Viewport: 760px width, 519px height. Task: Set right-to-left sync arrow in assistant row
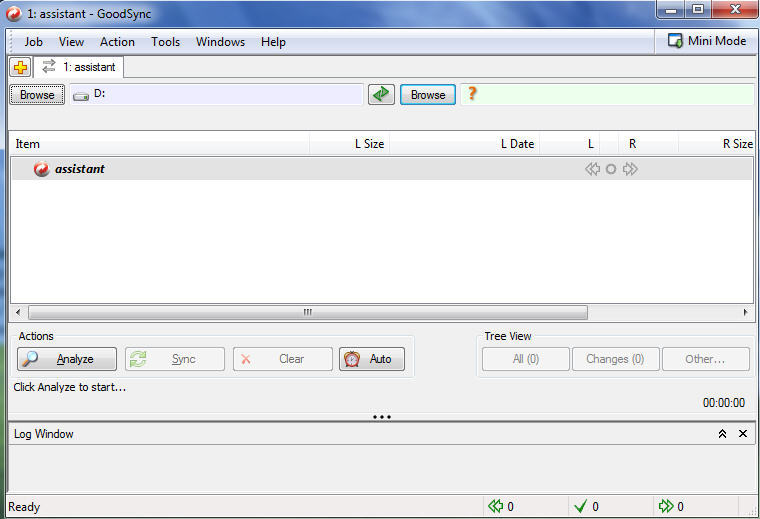(x=592, y=169)
